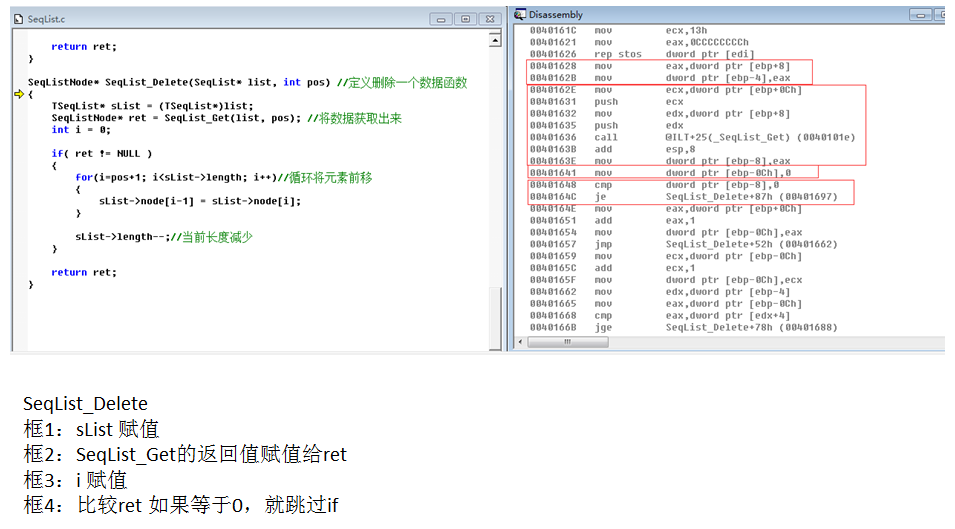Click disassembly row 0040163B add esp,8
The image size is (955, 529).
pos(612,149)
